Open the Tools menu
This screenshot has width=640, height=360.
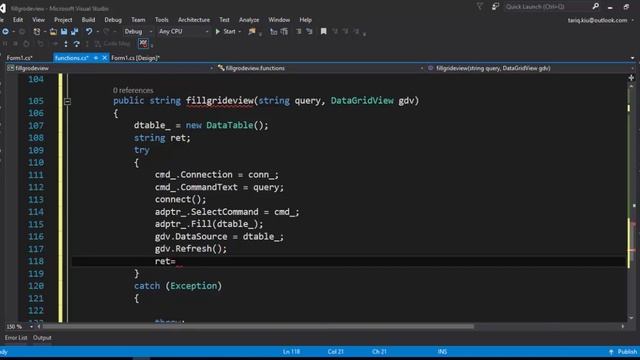click(x=162, y=20)
